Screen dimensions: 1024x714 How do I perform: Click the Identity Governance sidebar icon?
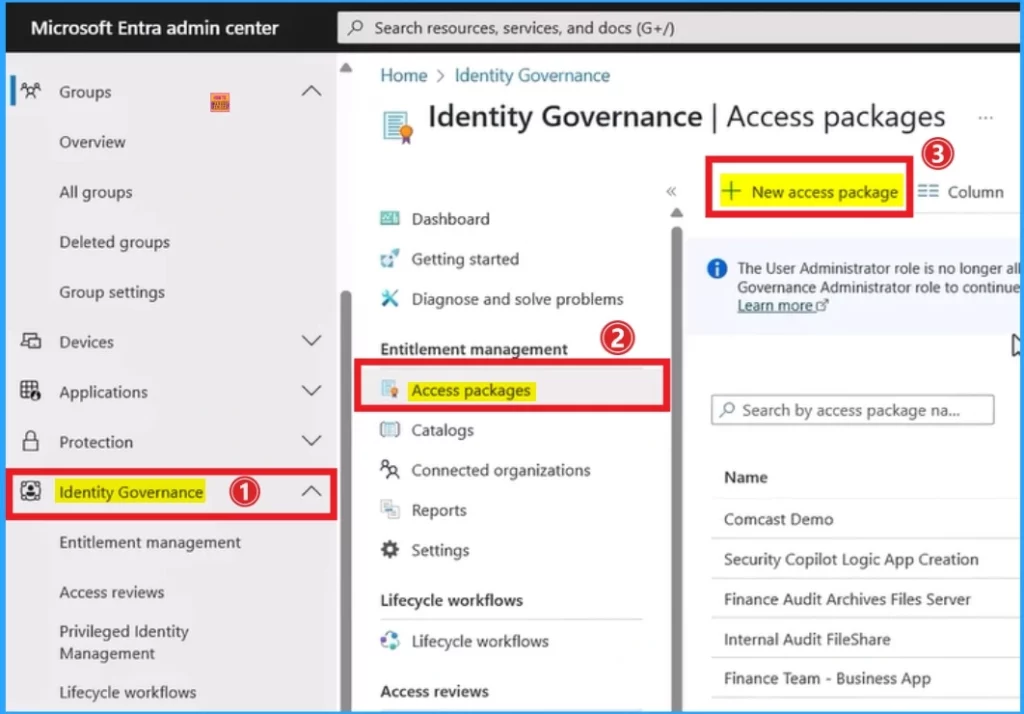(30, 491)
